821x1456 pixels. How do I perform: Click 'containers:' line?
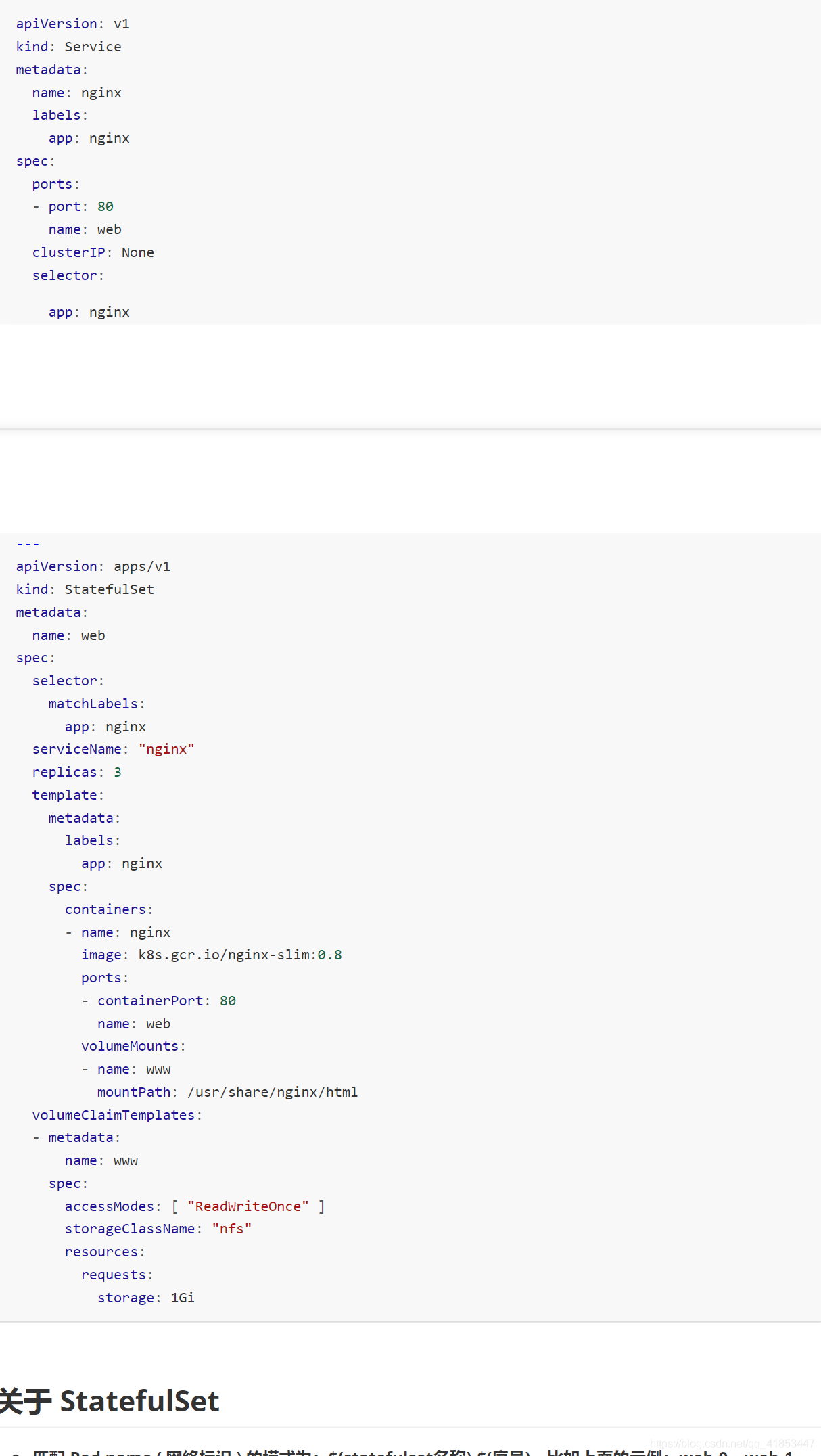point(109,909)
